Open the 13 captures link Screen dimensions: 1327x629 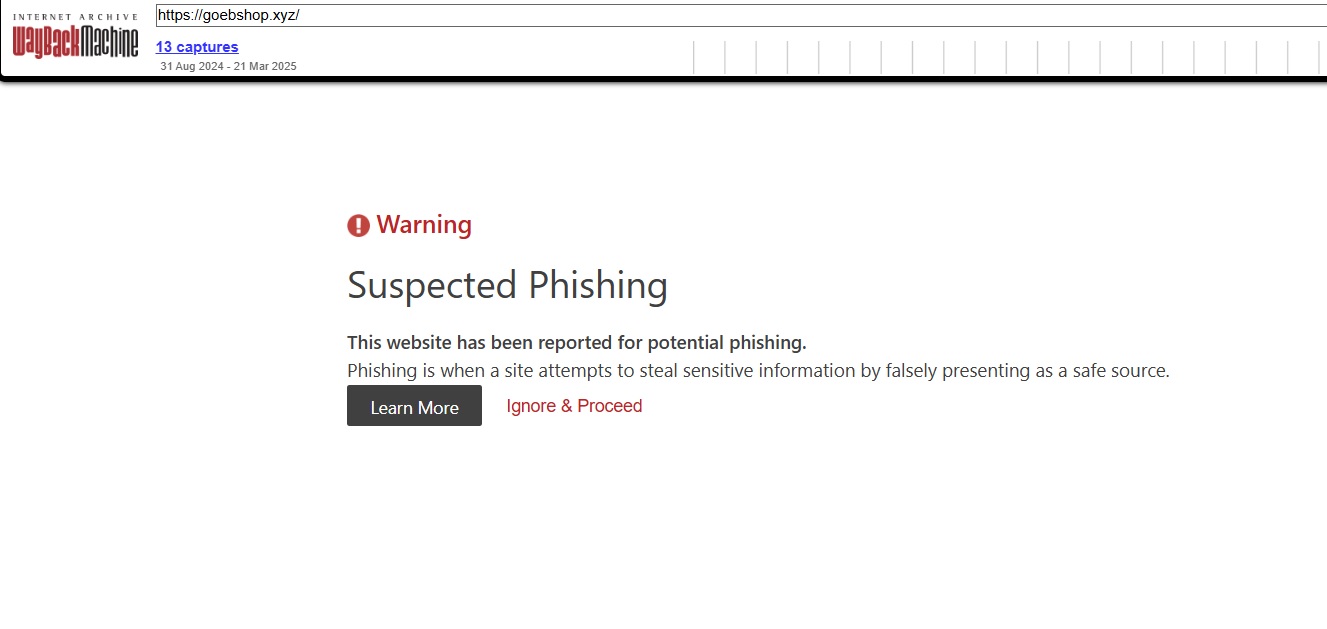197,47
